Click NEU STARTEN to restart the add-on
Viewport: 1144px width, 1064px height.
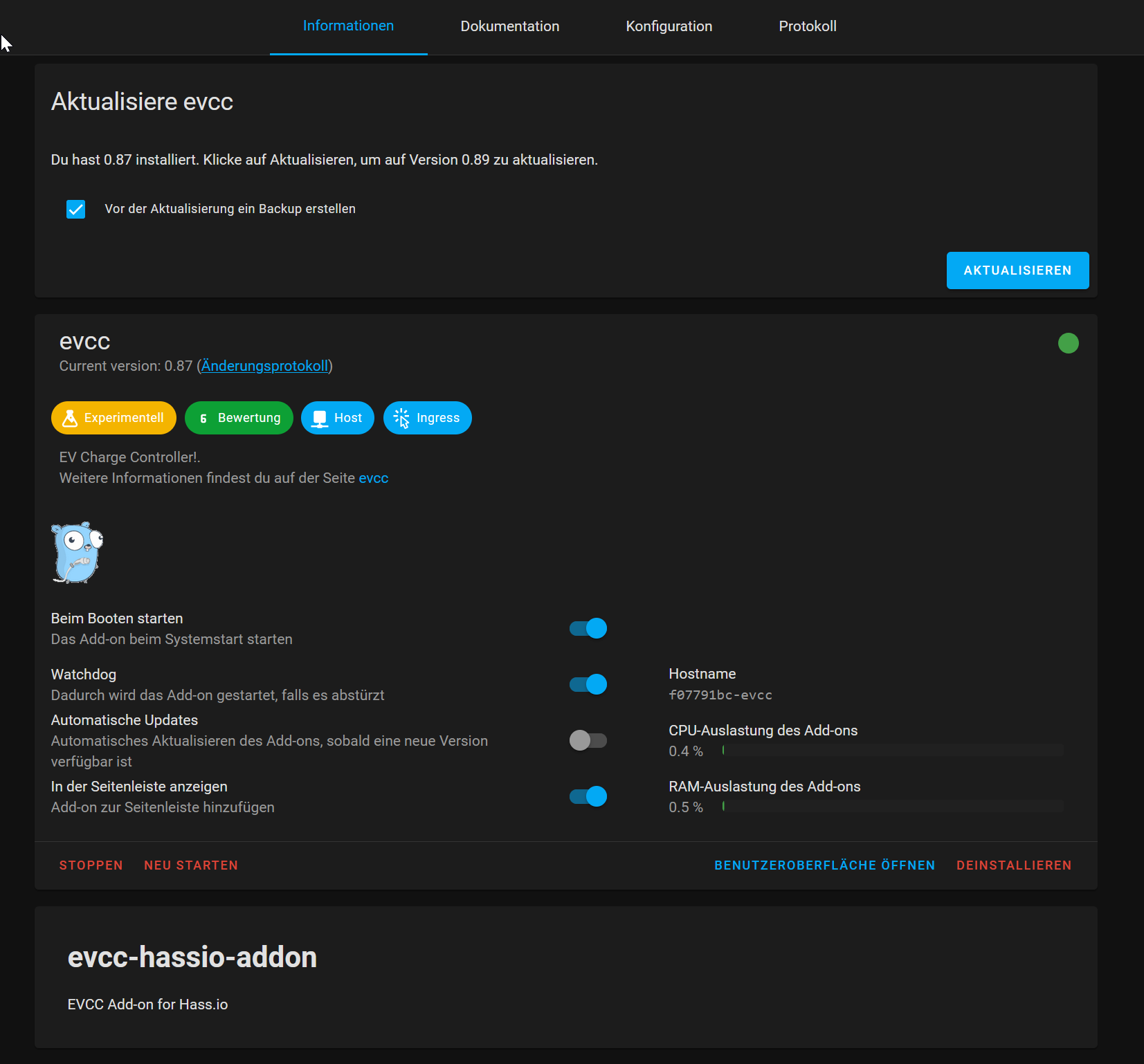191,865
